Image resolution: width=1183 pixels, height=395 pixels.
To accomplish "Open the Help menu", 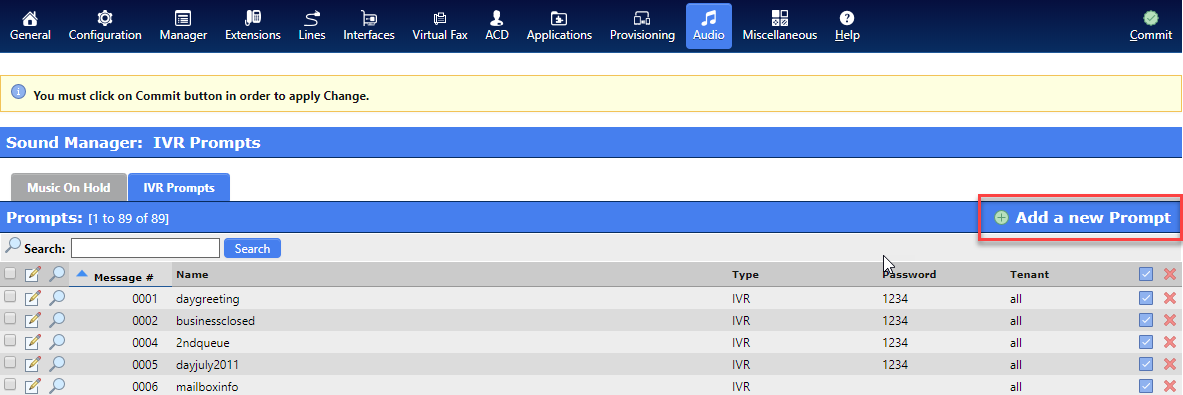I will coord(847,26).
